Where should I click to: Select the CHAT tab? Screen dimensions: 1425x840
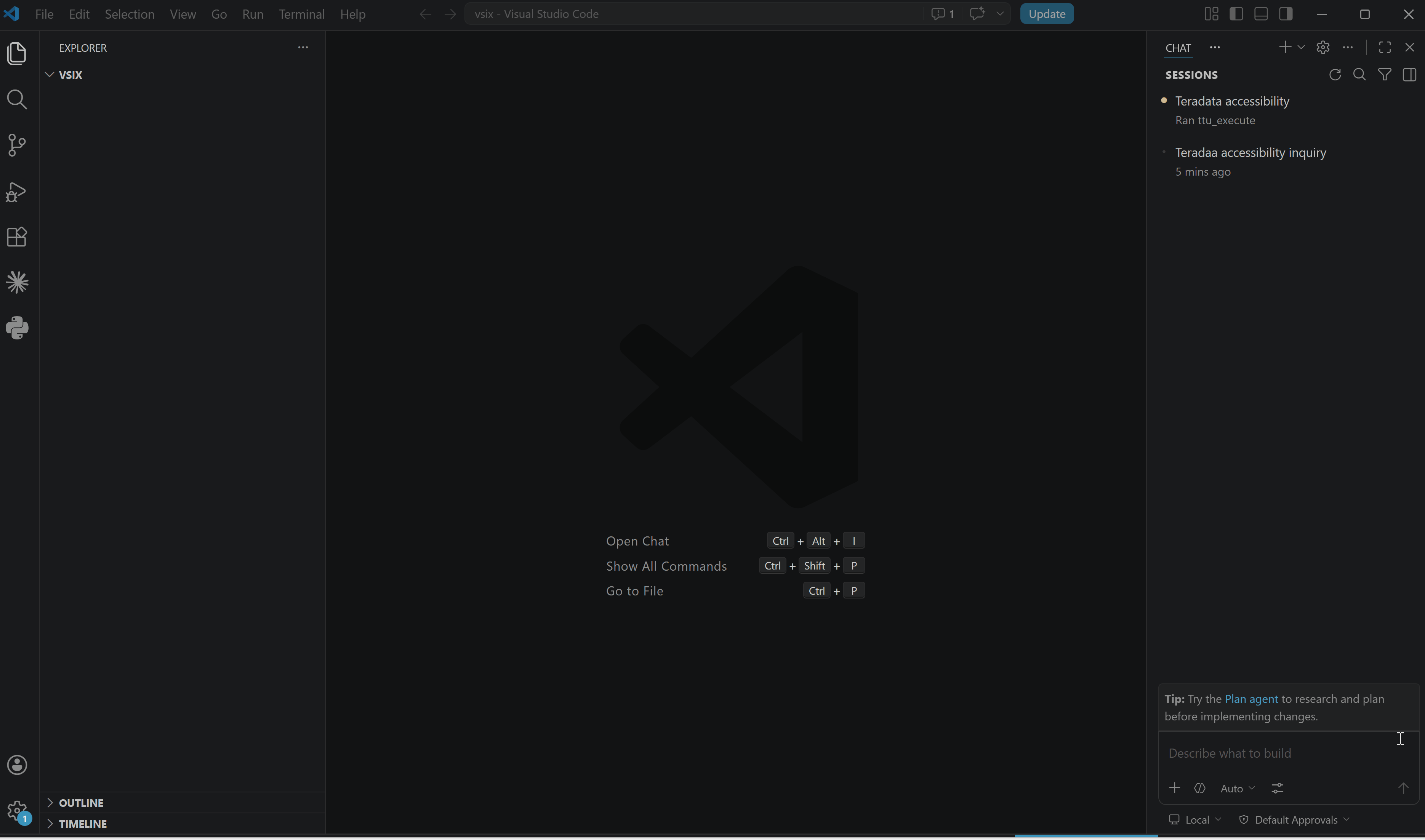1178,48
